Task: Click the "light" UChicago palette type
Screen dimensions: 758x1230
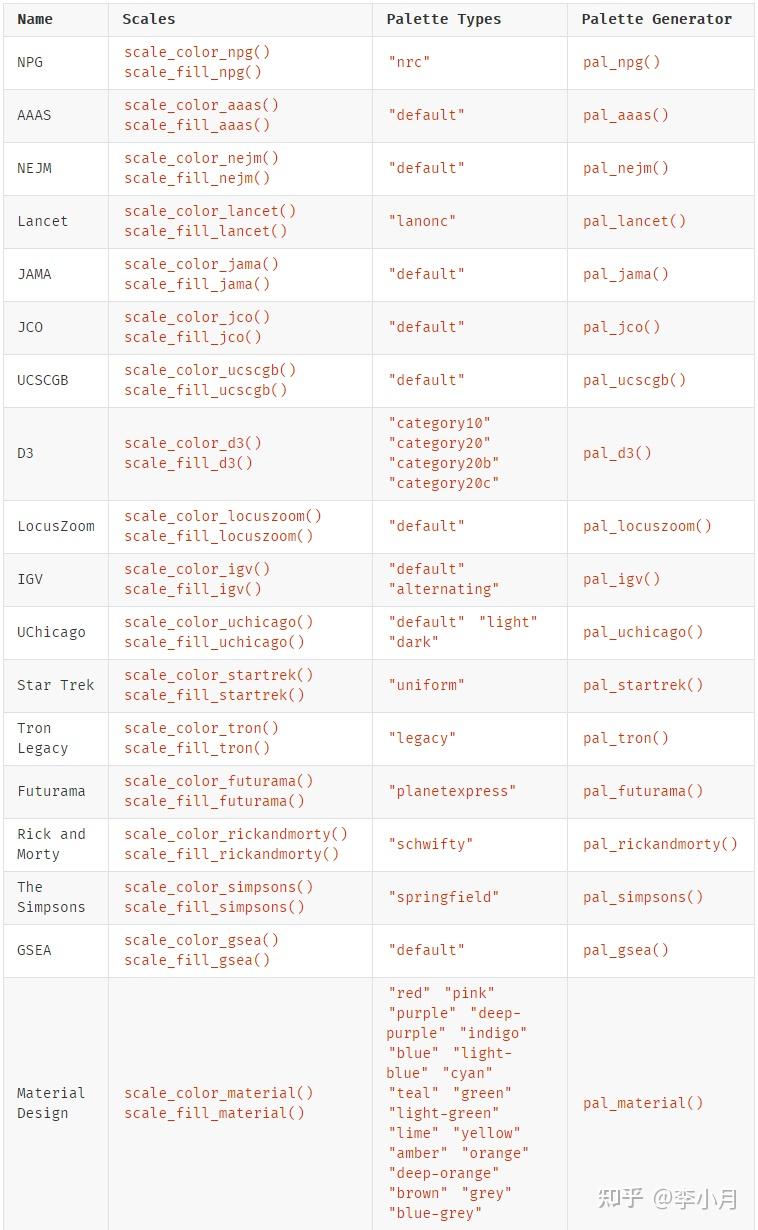Action: click(x=509, y=622)
